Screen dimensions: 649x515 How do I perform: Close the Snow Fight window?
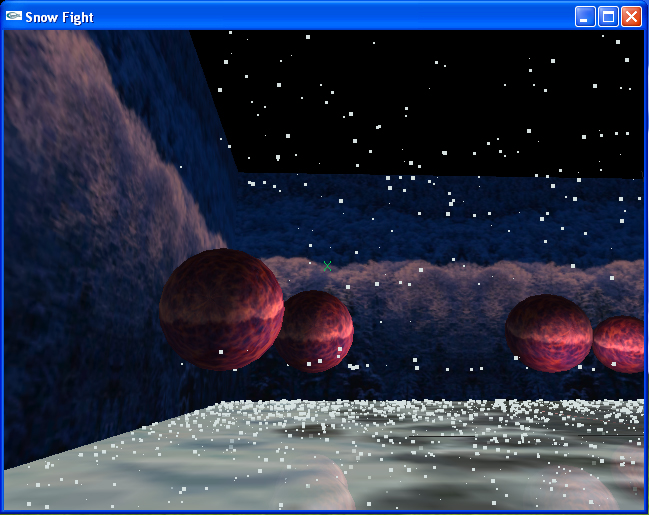pyautogui.click(x=631, y=16)
